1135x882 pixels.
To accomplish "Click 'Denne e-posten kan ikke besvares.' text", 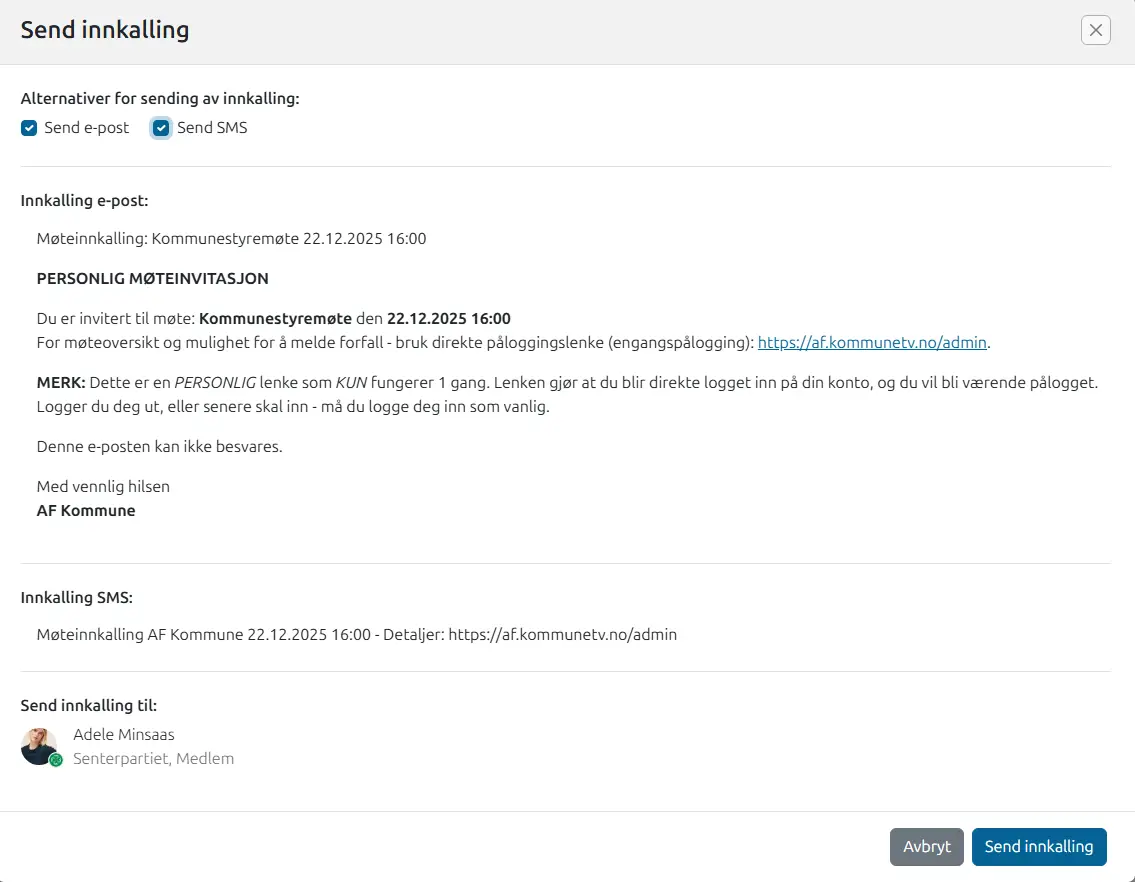I will pos(159,447).
